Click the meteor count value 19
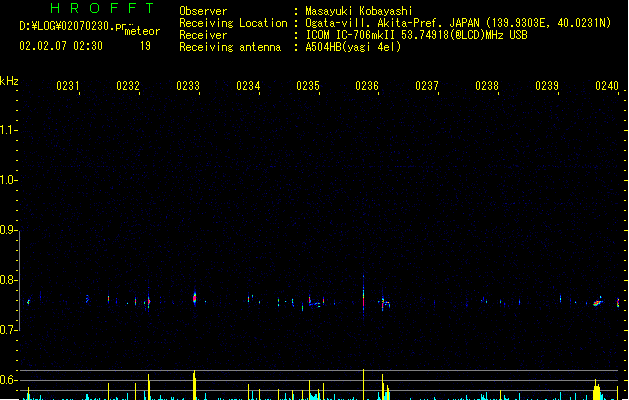The height and width of the screenshot is (400, 629). coord(145,46)
